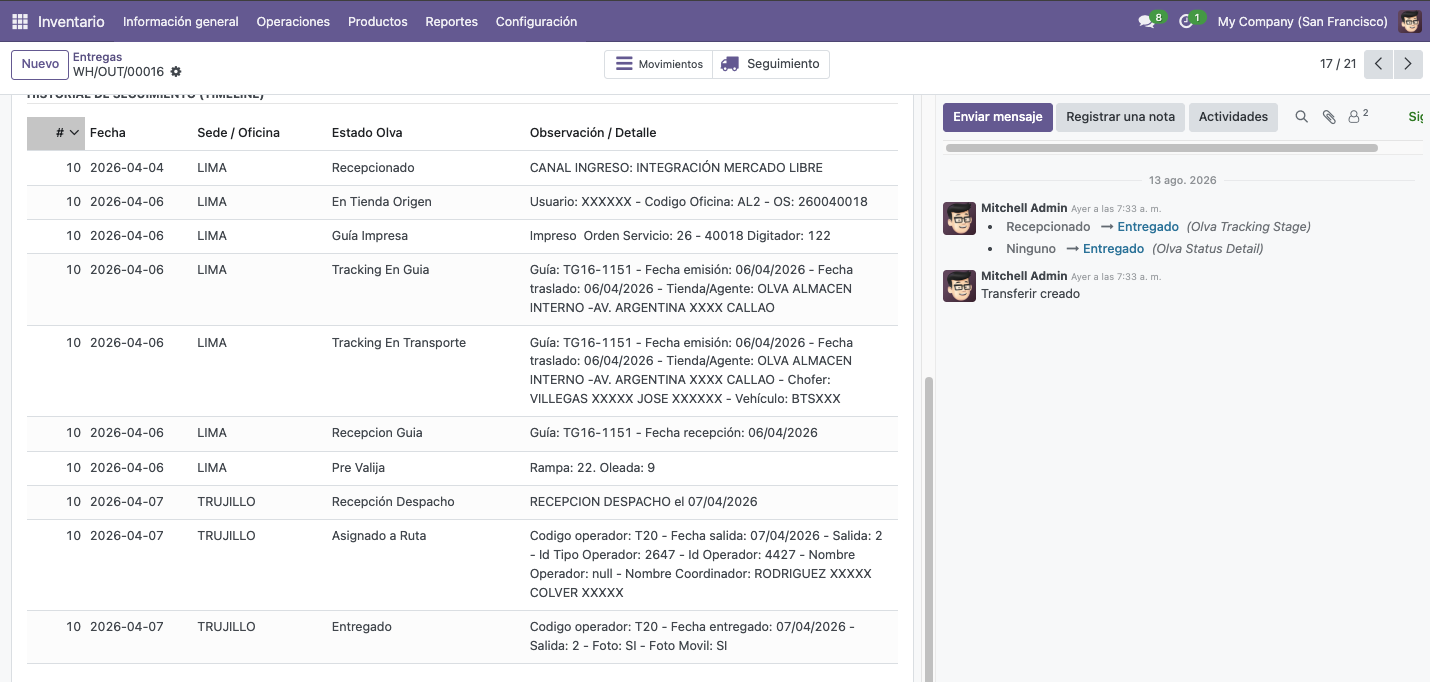
Task: Search chatter messages magnifier icon
Action: (1301, 117)
